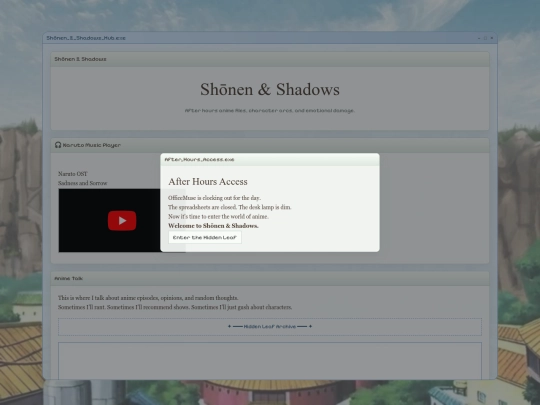
Task: Click the Enter the Hidden Leaf button
Action: tap(205, 238)
